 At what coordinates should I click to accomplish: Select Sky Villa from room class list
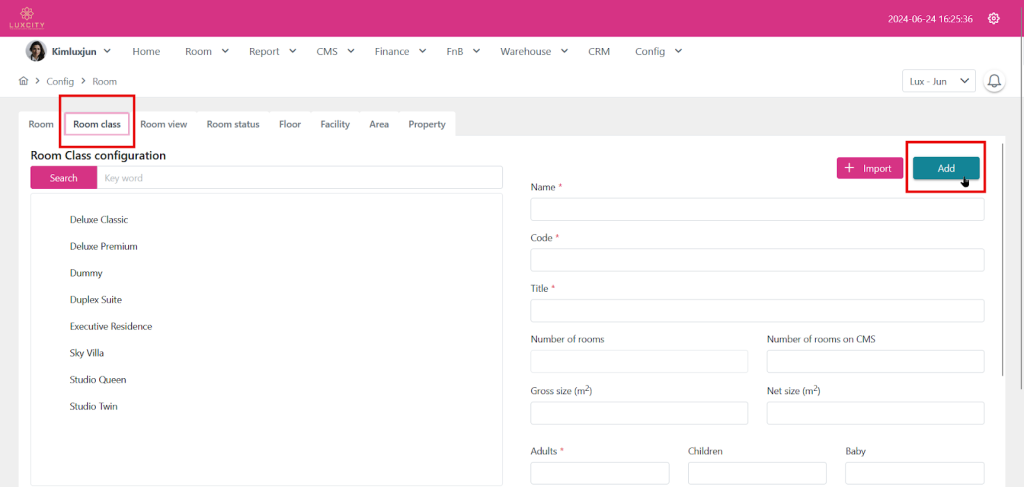point(87,353)
